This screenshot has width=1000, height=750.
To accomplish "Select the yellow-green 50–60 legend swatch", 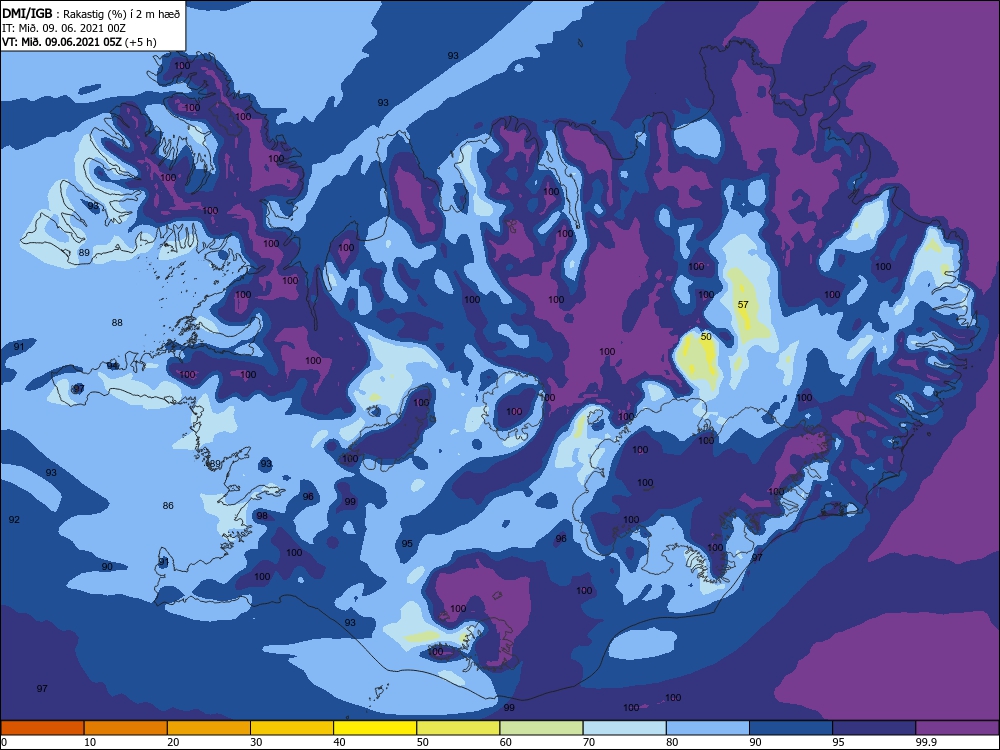I will coord(458,728).
